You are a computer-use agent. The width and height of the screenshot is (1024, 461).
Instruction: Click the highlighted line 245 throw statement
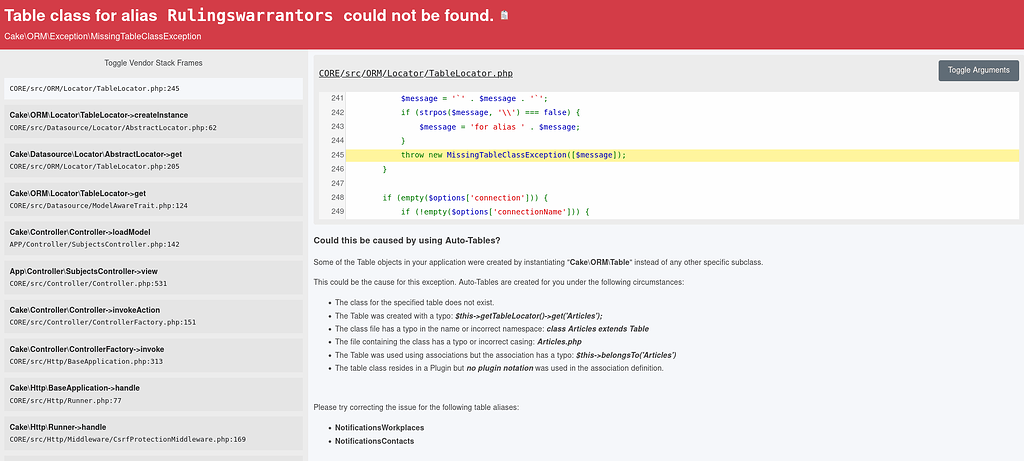pyautogui.click(x=513, y=155)
